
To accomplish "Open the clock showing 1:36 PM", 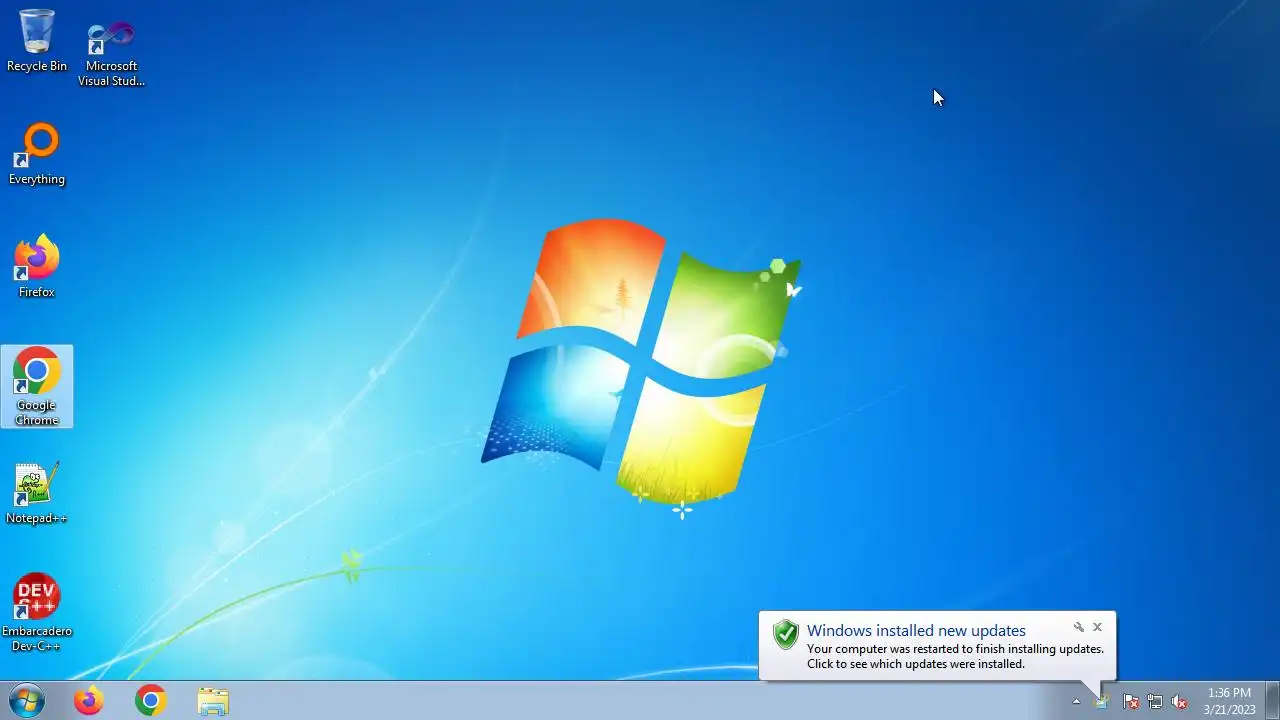I will [x=1229, y=701].
